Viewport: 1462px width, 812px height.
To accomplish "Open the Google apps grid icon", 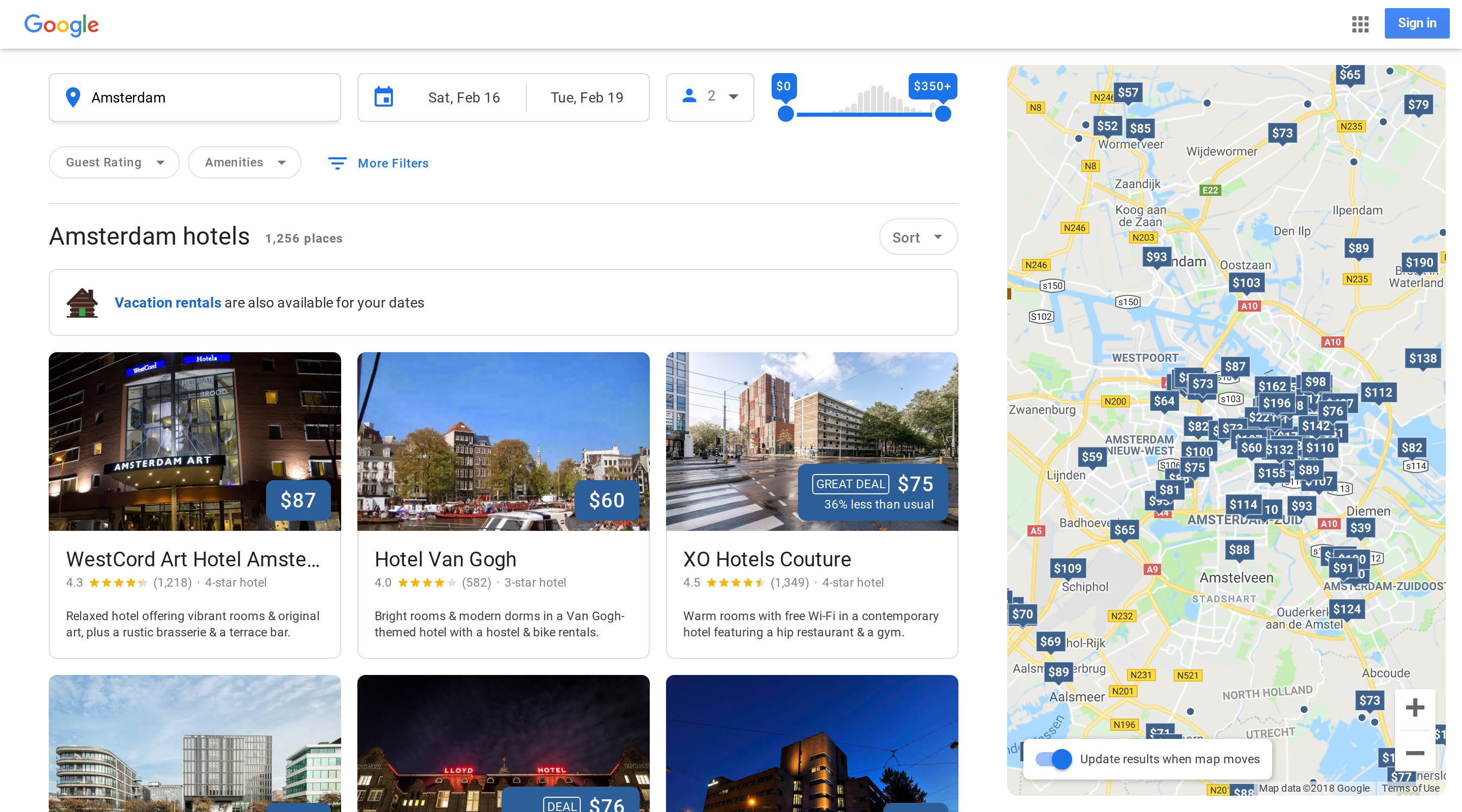I will tap(1360, 24).
